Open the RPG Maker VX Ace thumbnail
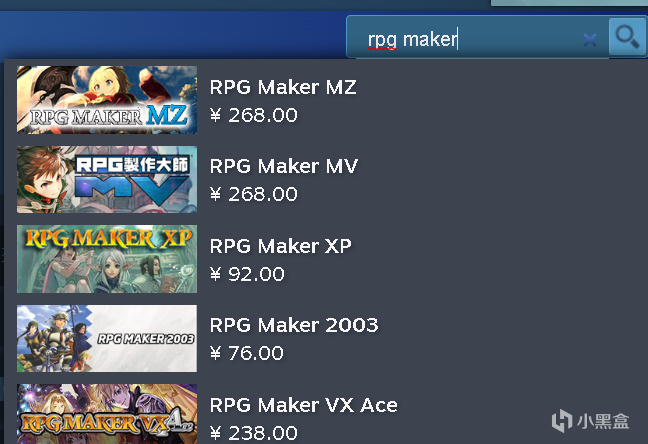This screenshot has width=648, height=444. [x=107, y=414]
